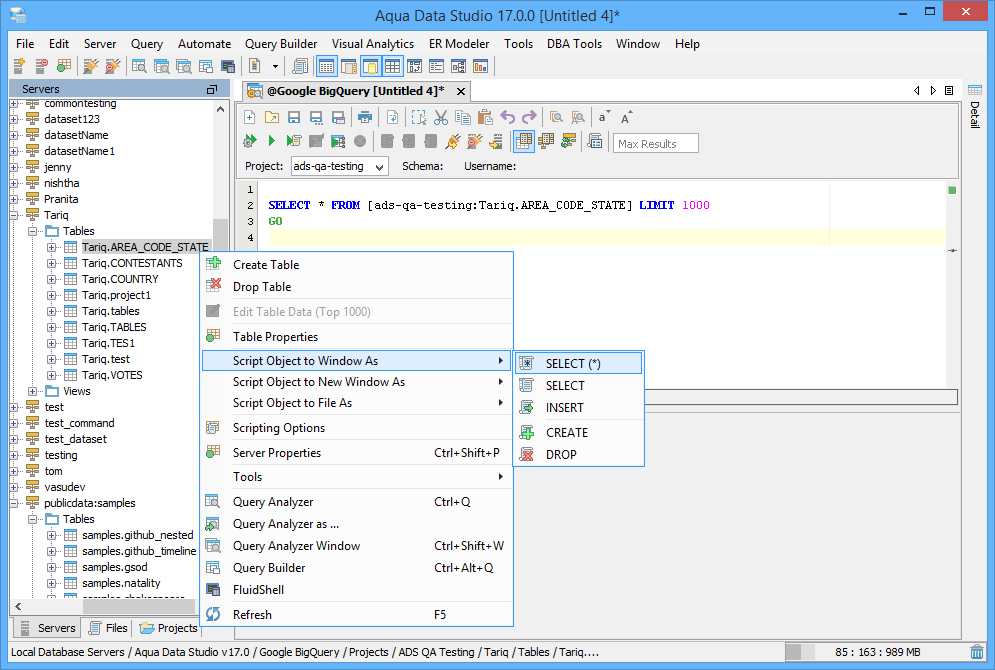Switch to the Projects tab at the bottom
This screenshot has height=670, width=995.
169,628
